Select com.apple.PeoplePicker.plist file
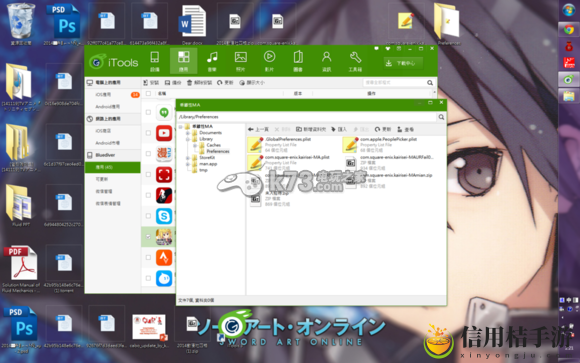580x363 pixels. [380, 145]
